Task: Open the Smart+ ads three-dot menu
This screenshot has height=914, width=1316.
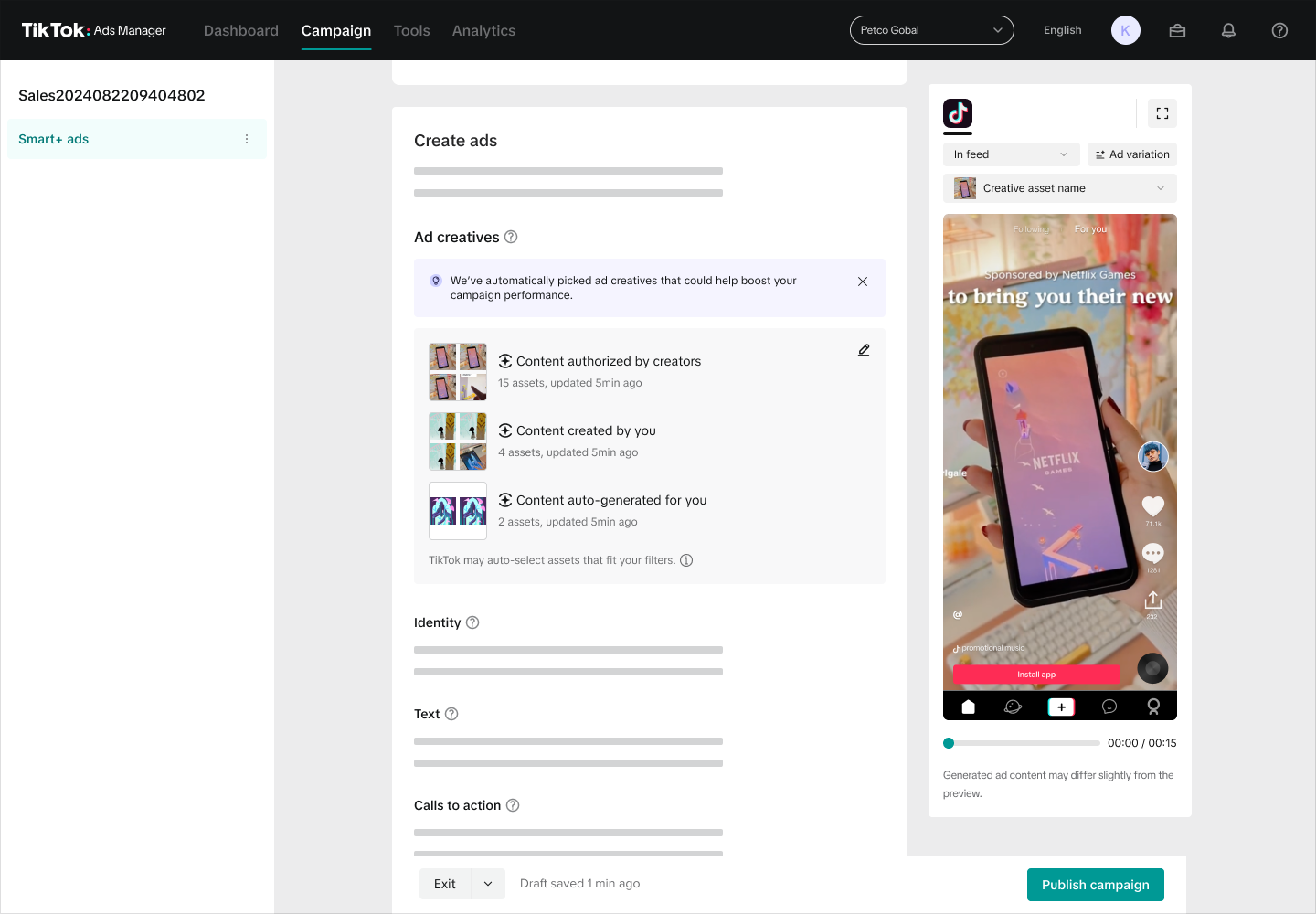Action: click(x=247, y=139)
